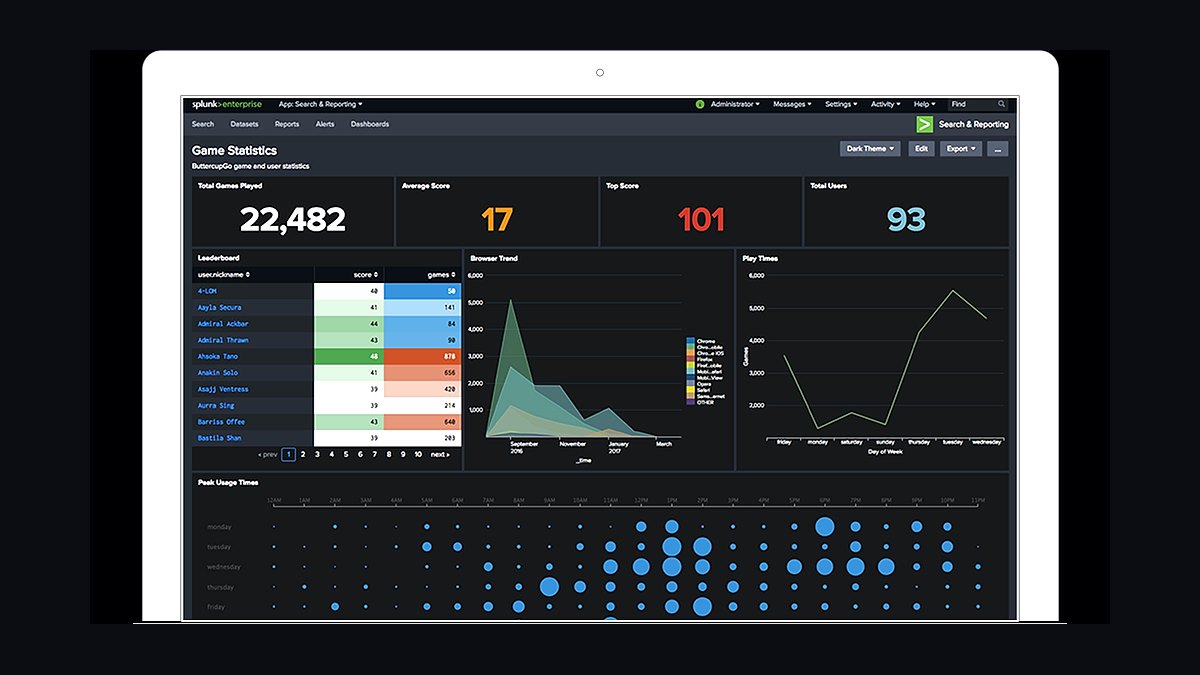The height and width of the screenshot is (675, 1200).
Task: Expand the Help menu
Action: tap(924, 104)
